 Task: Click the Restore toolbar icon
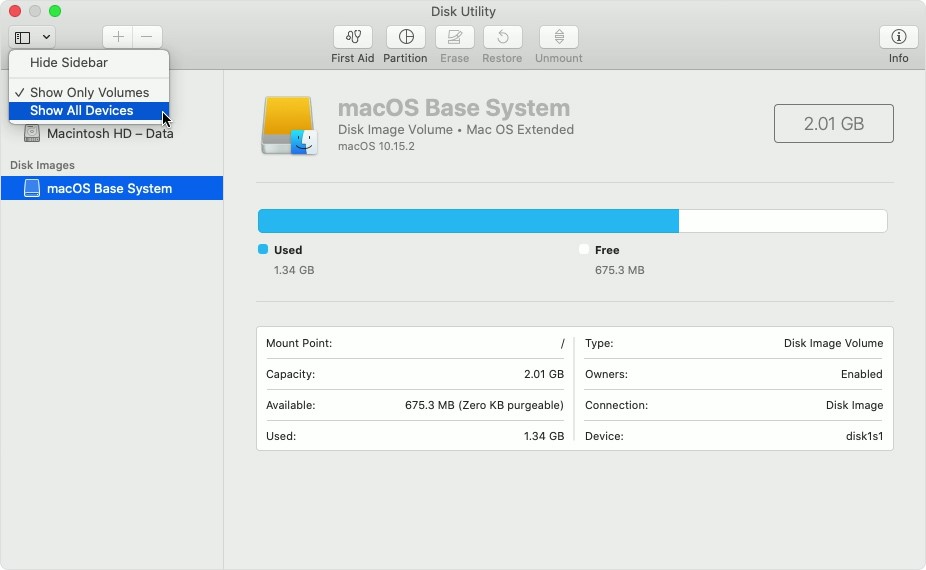(503, 37)
